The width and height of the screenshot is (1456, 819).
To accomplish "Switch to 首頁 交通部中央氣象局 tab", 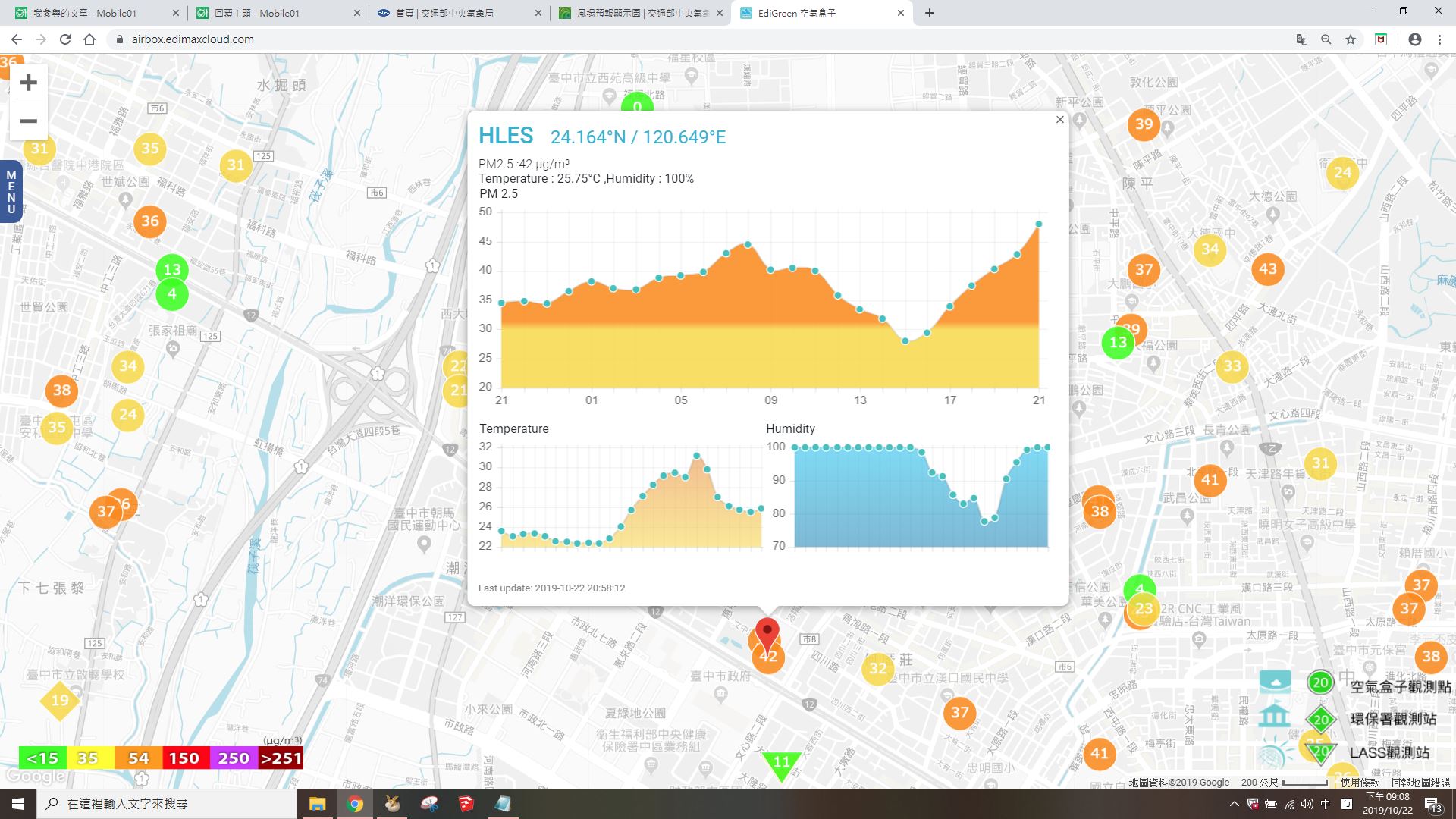I will click(460, 13).
